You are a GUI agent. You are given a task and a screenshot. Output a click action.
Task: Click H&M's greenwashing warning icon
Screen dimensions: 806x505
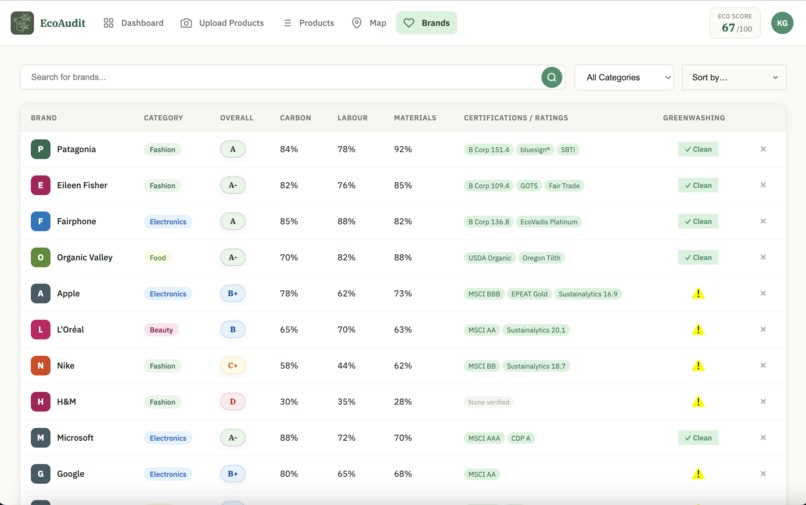(x=698, y=402)
